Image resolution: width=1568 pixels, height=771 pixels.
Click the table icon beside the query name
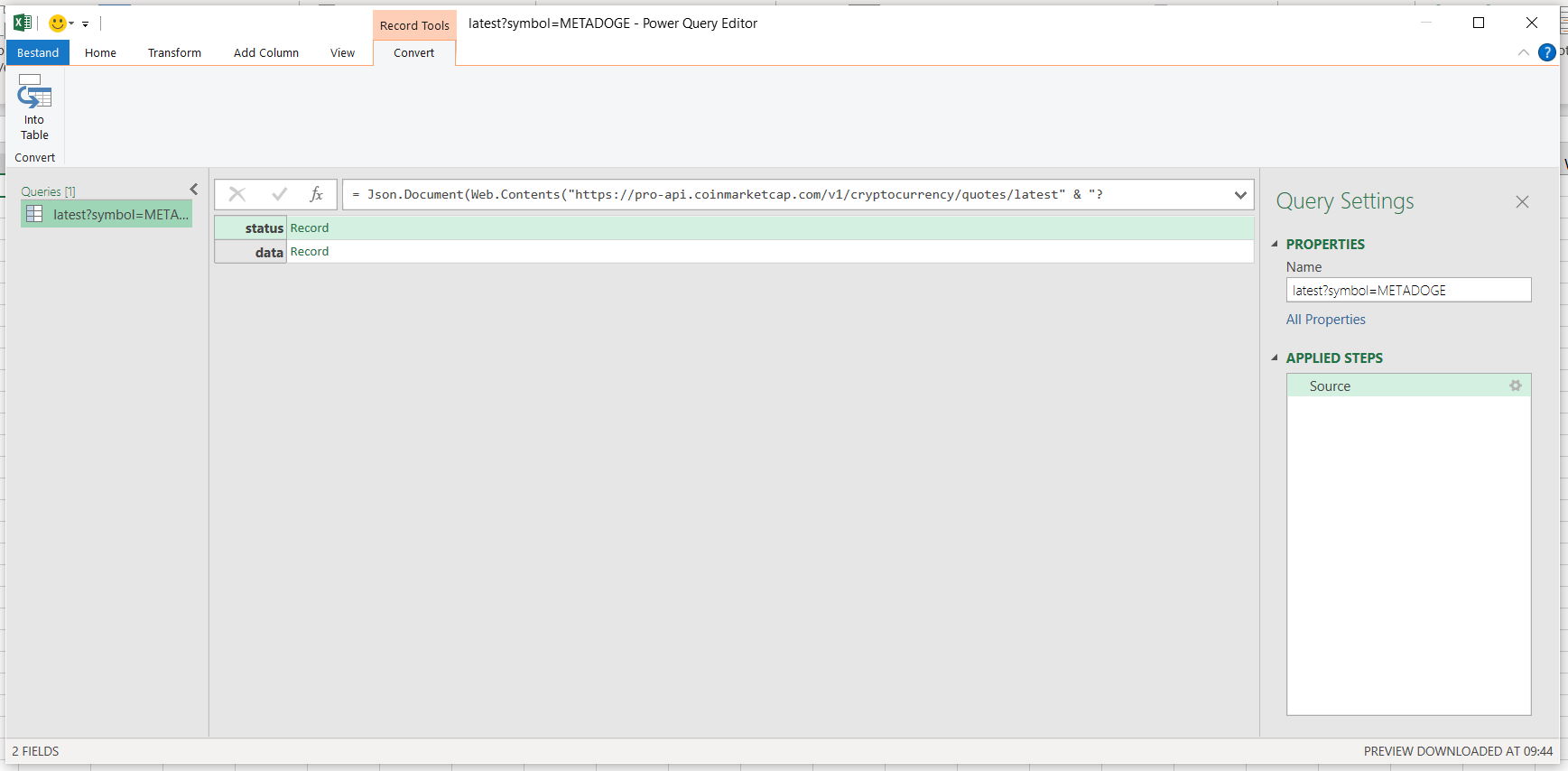coord(34,214)
